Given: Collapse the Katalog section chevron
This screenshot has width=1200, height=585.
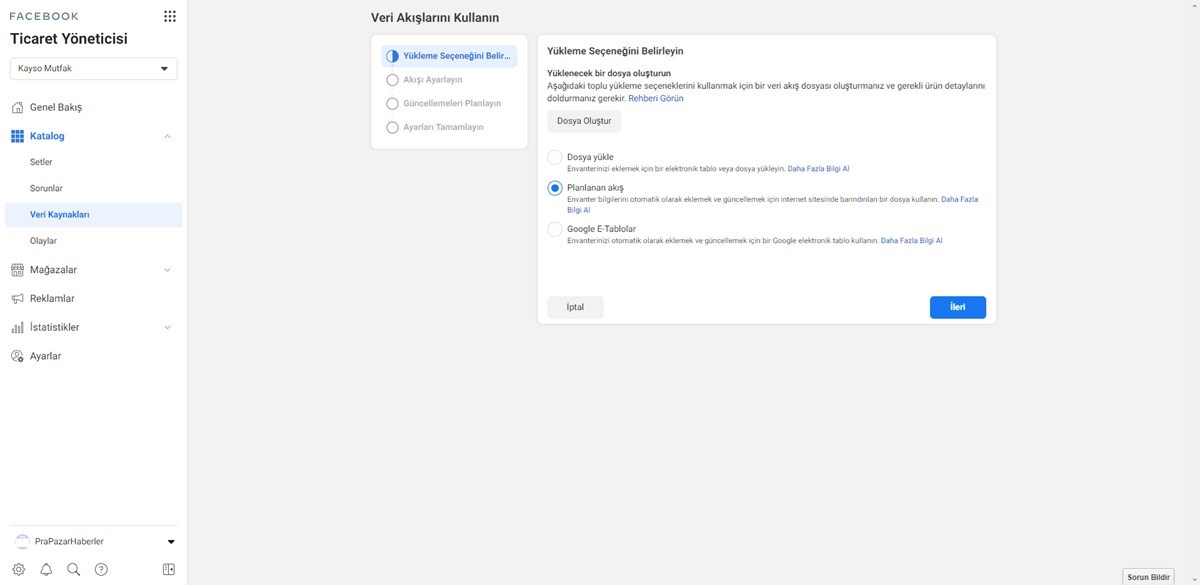Looking at the screenshot, I should point(167,136).
